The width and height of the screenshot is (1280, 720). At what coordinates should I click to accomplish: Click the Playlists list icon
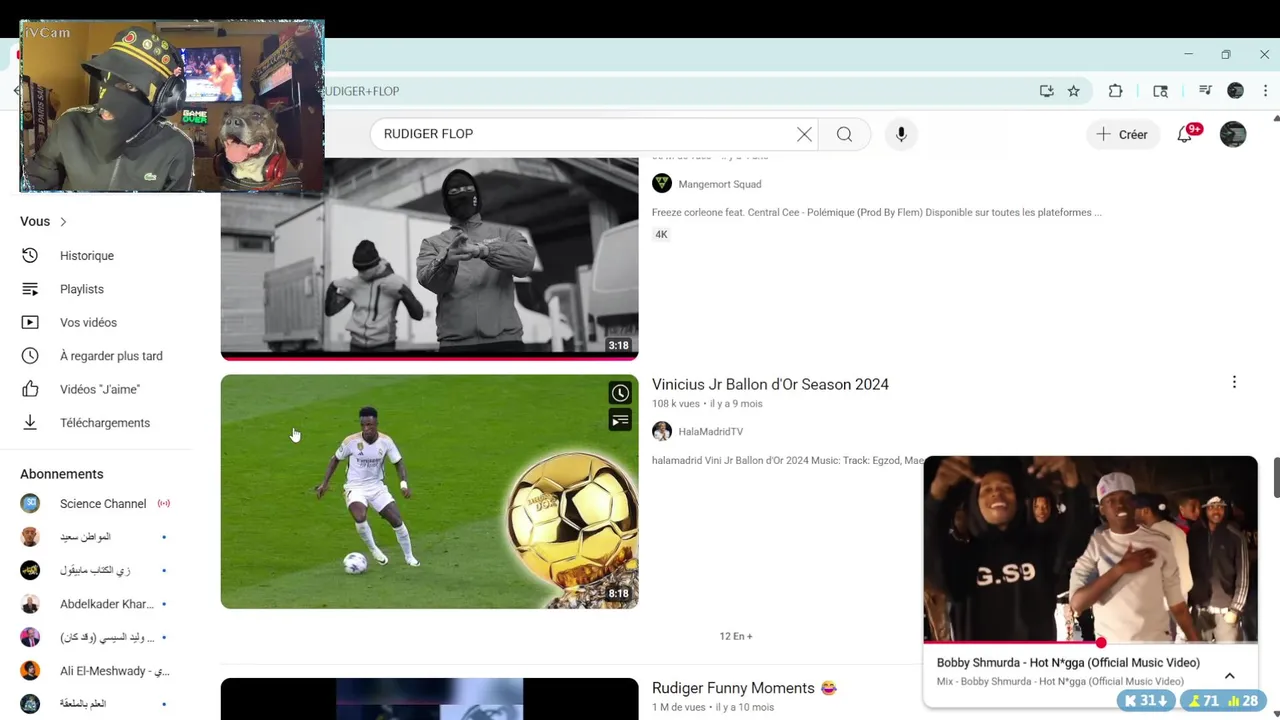30,289
